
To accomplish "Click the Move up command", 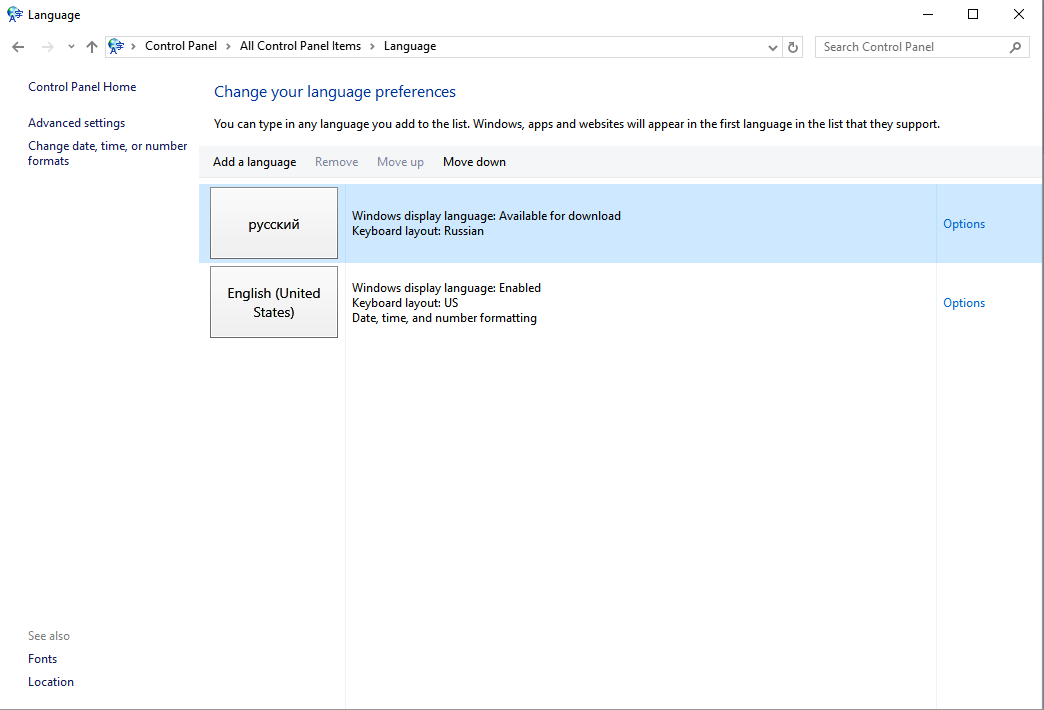I will [400, 162].
